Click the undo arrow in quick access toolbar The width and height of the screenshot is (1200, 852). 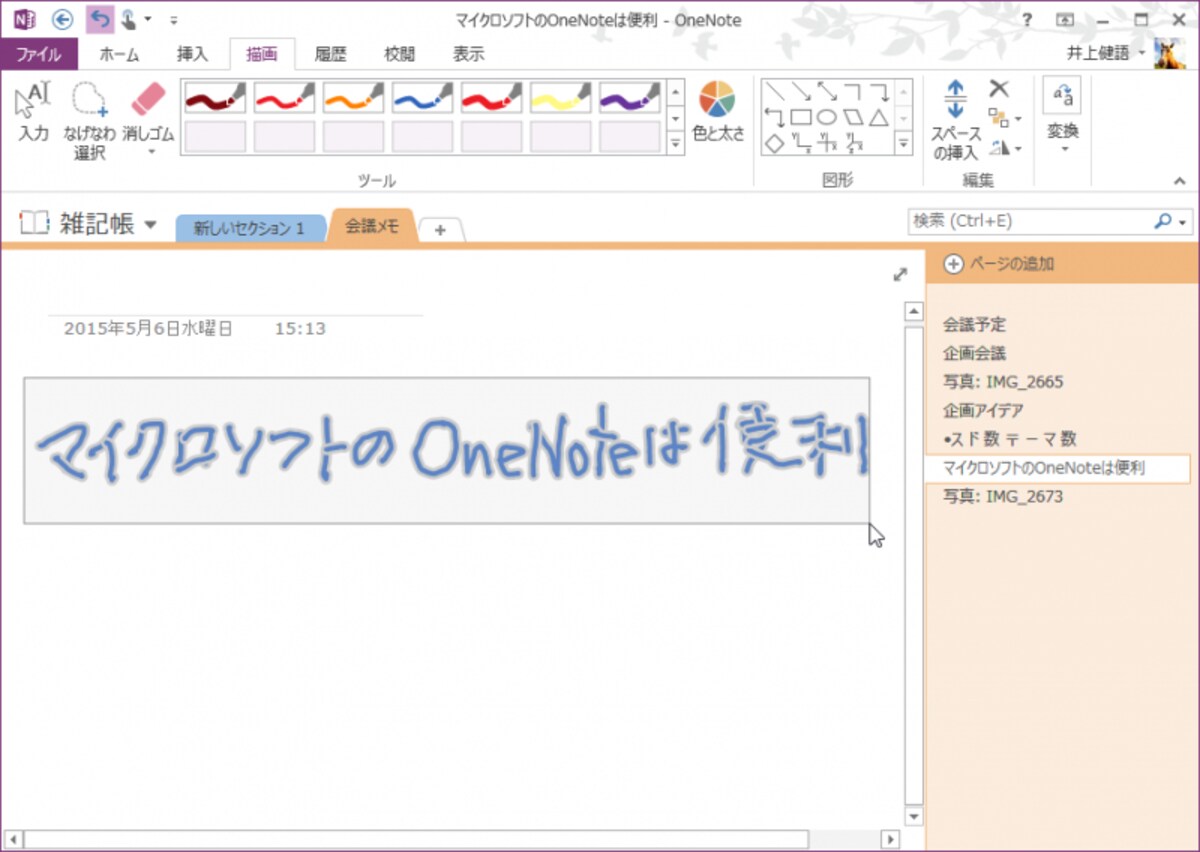point(100,19)
